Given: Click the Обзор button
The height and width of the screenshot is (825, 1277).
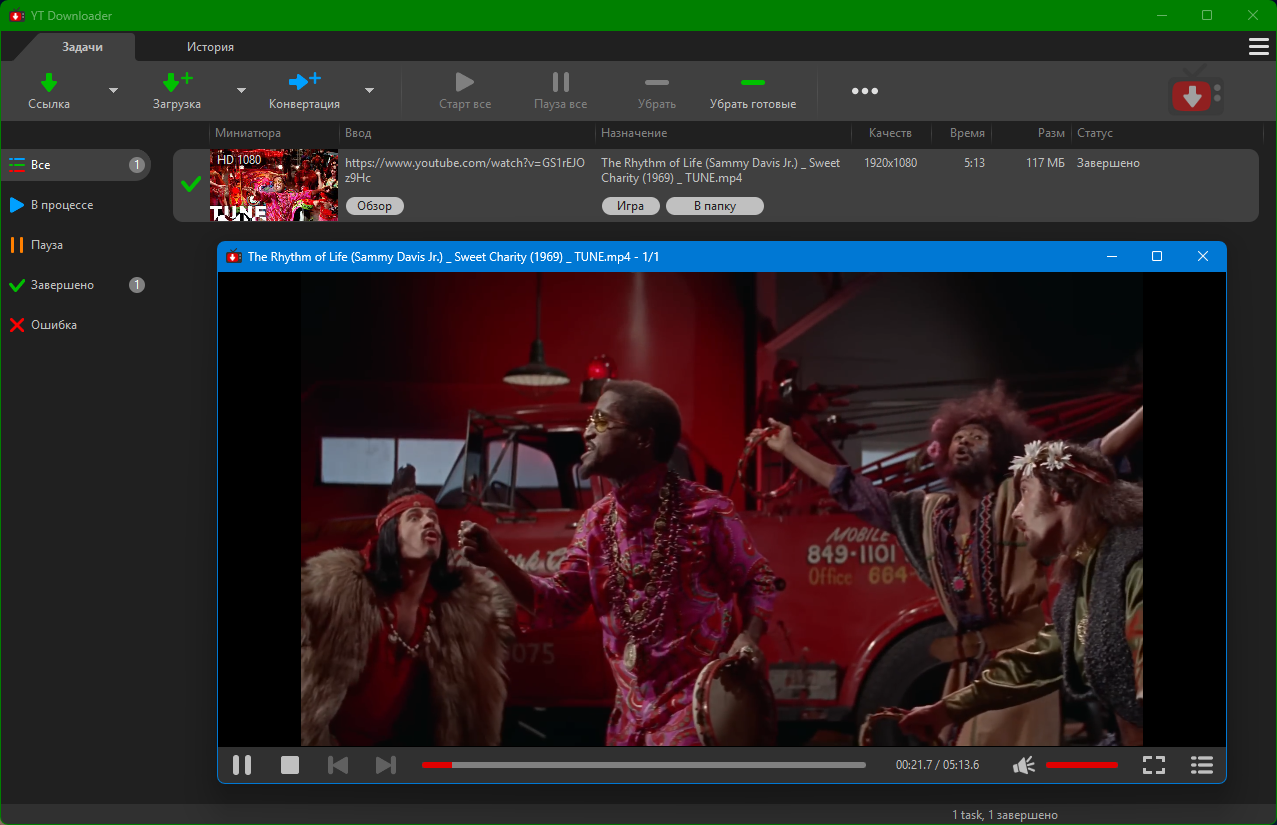Looking at the screenshot, I should [x=375, y=206].
